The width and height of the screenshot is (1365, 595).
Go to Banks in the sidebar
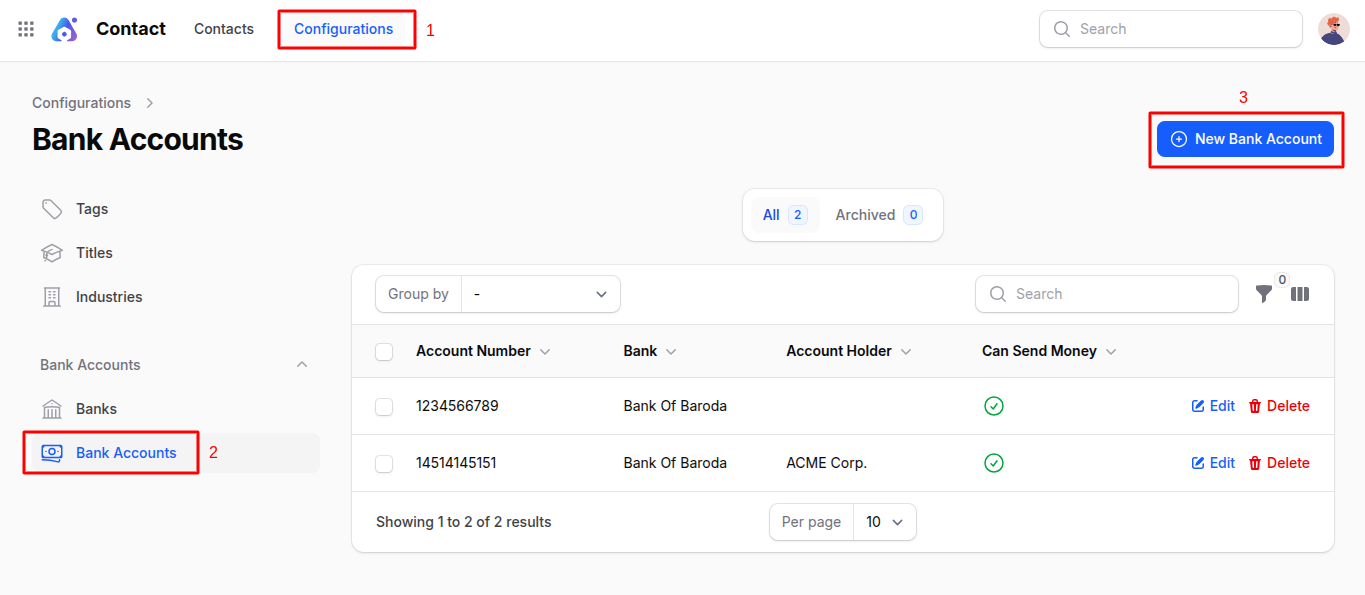[96, 409]
